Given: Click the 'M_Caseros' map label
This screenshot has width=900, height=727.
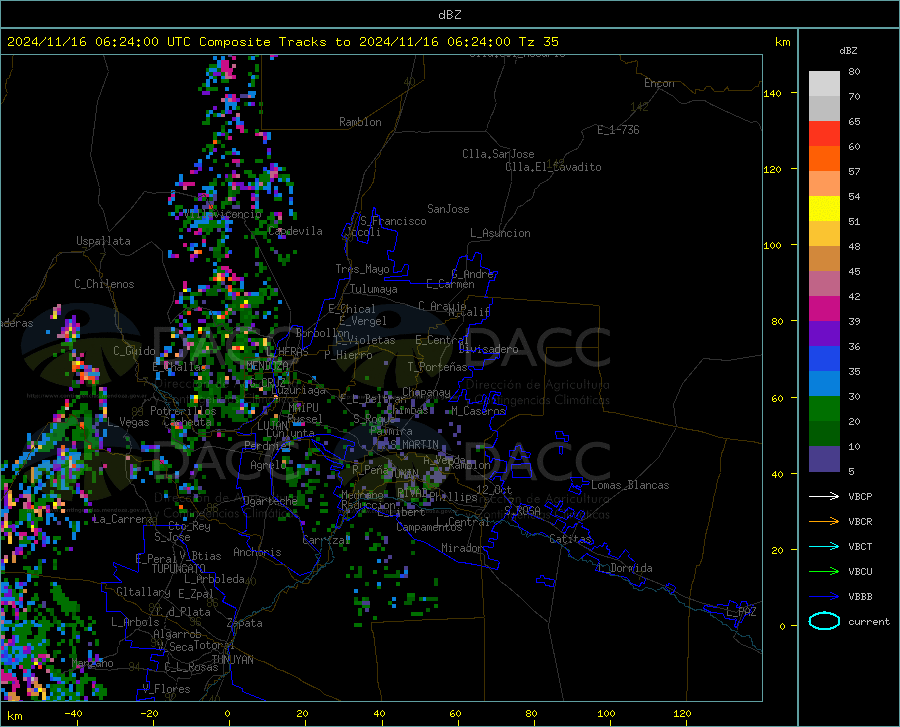Looking at the screenshot, I should [478, 410].
